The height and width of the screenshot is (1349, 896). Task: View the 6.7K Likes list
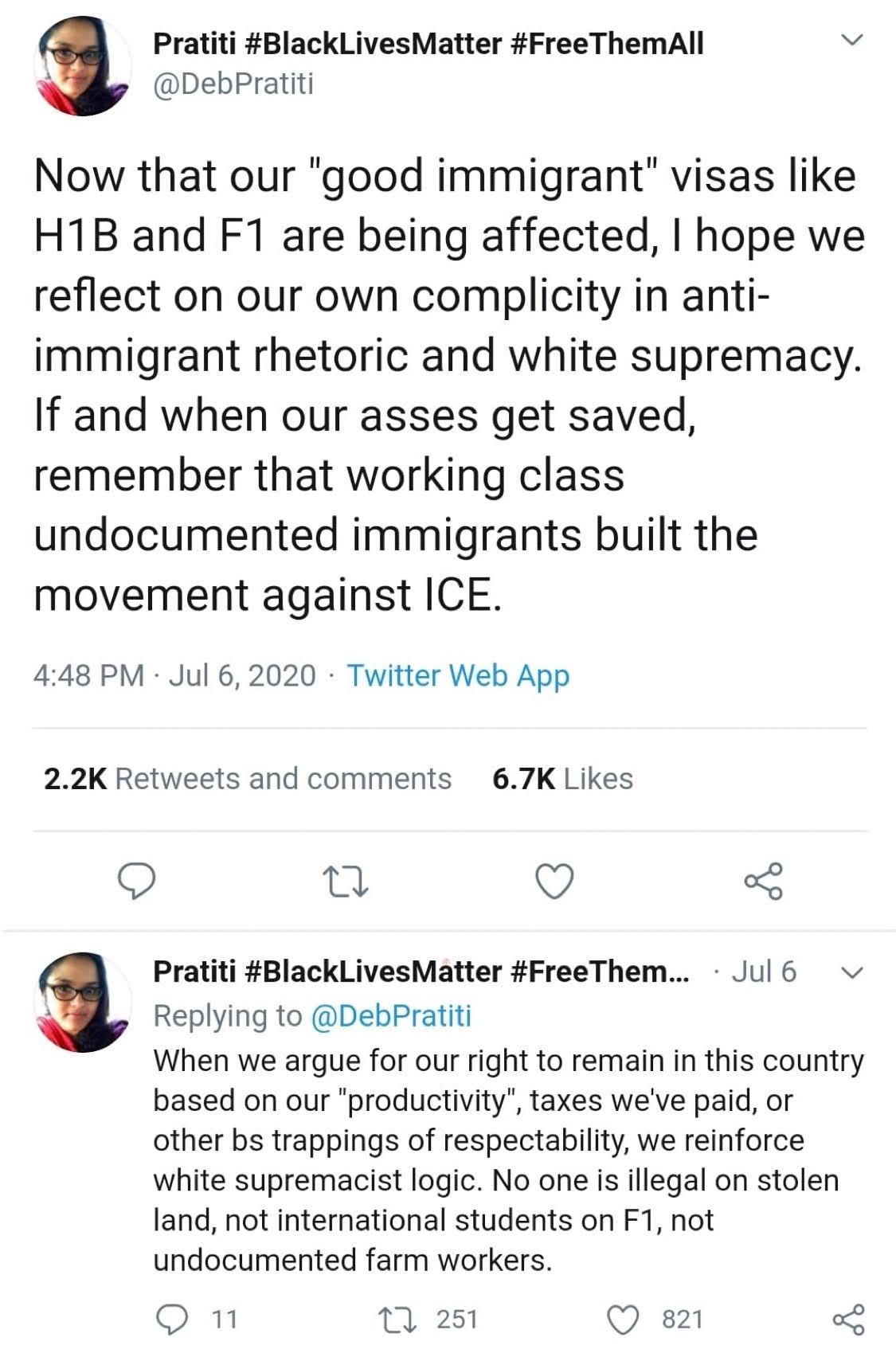click(x=562, y=779)
